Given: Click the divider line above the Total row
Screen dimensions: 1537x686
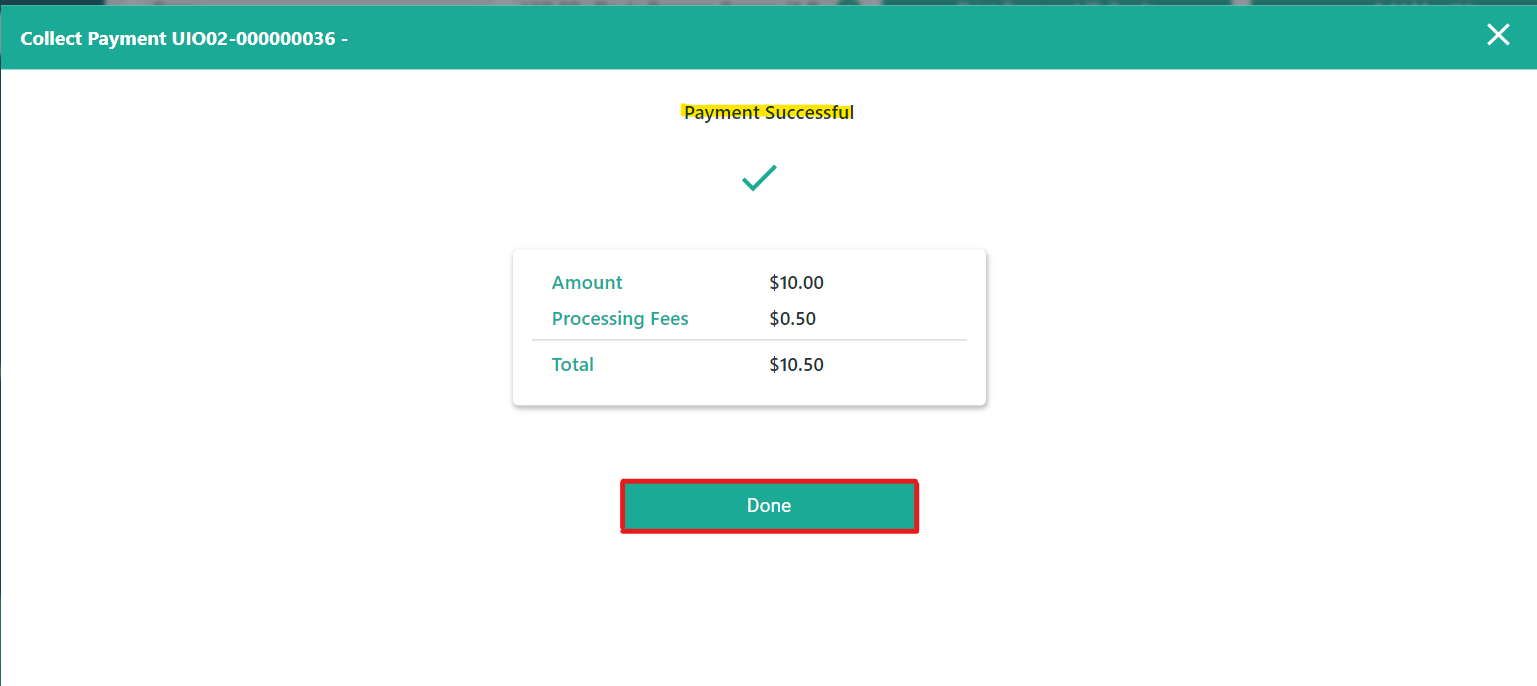Looking at the screenshot, I should pyautogui.click(x=749, y=341).
